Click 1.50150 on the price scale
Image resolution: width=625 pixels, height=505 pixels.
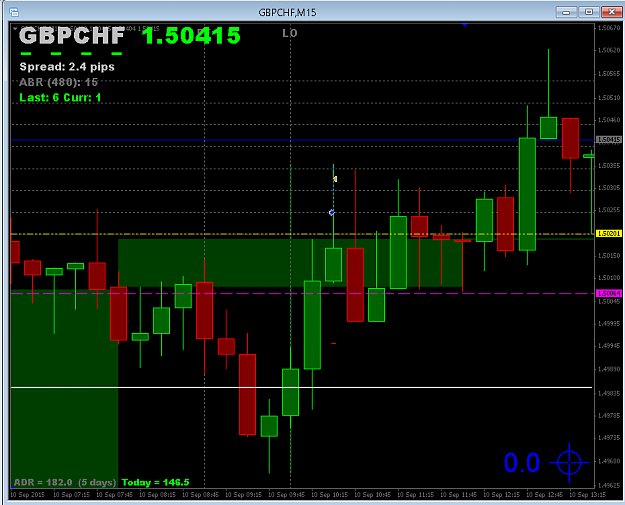click(609, 255)
